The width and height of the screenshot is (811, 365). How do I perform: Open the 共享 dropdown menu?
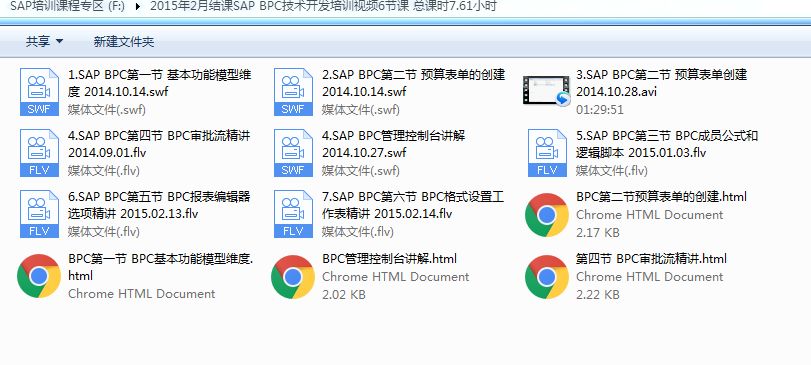click(x=44, y=41)
